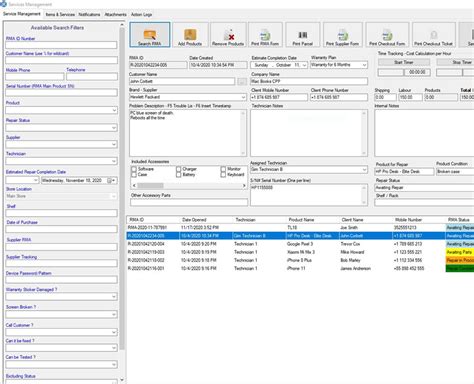This screenshot has width=474, height=384.
Task: Click the Add Products toolbar icon
Action: (x=190, y=35)
